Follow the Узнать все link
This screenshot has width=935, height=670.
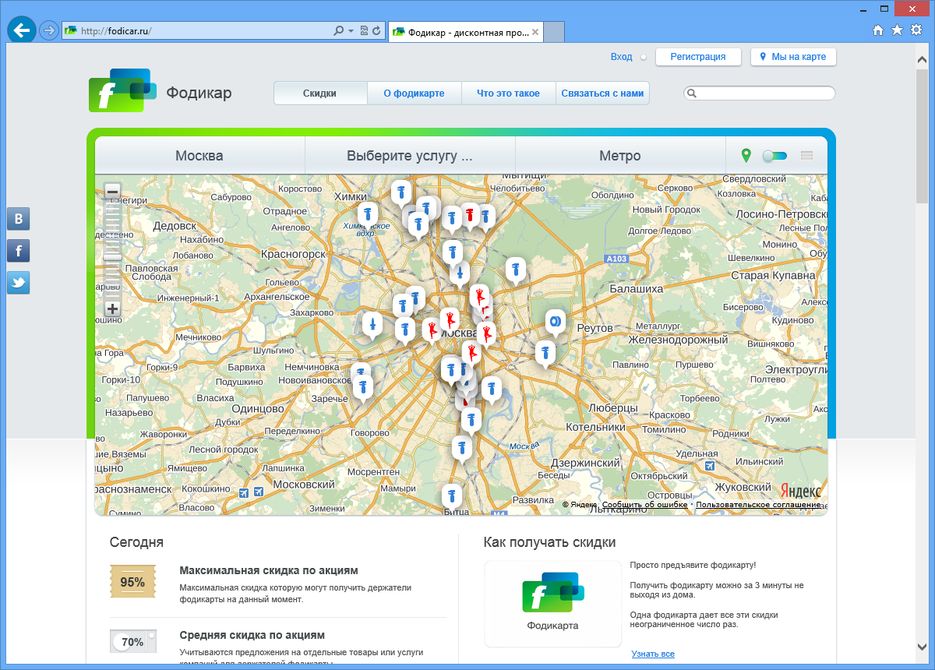pyautogui.click(x=653, y=654)
